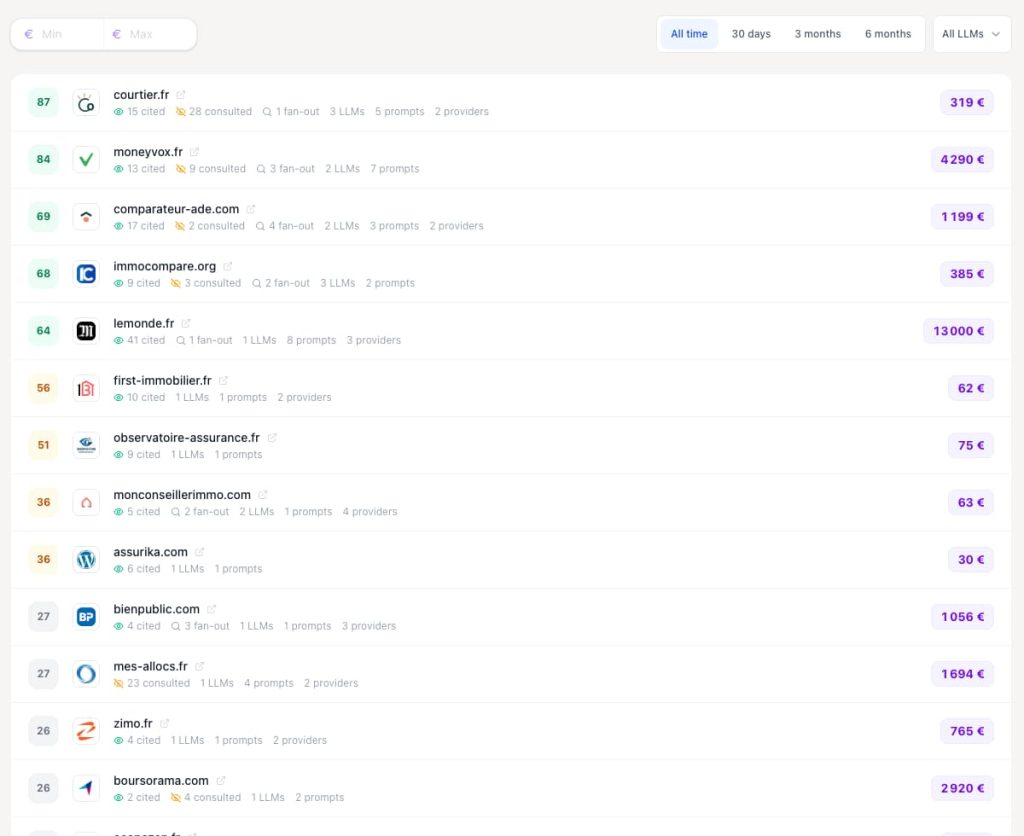Open external link icon beside mes-allocs.fr
The height and width of the screenshot is (836, 1024).
coord(199,666)
